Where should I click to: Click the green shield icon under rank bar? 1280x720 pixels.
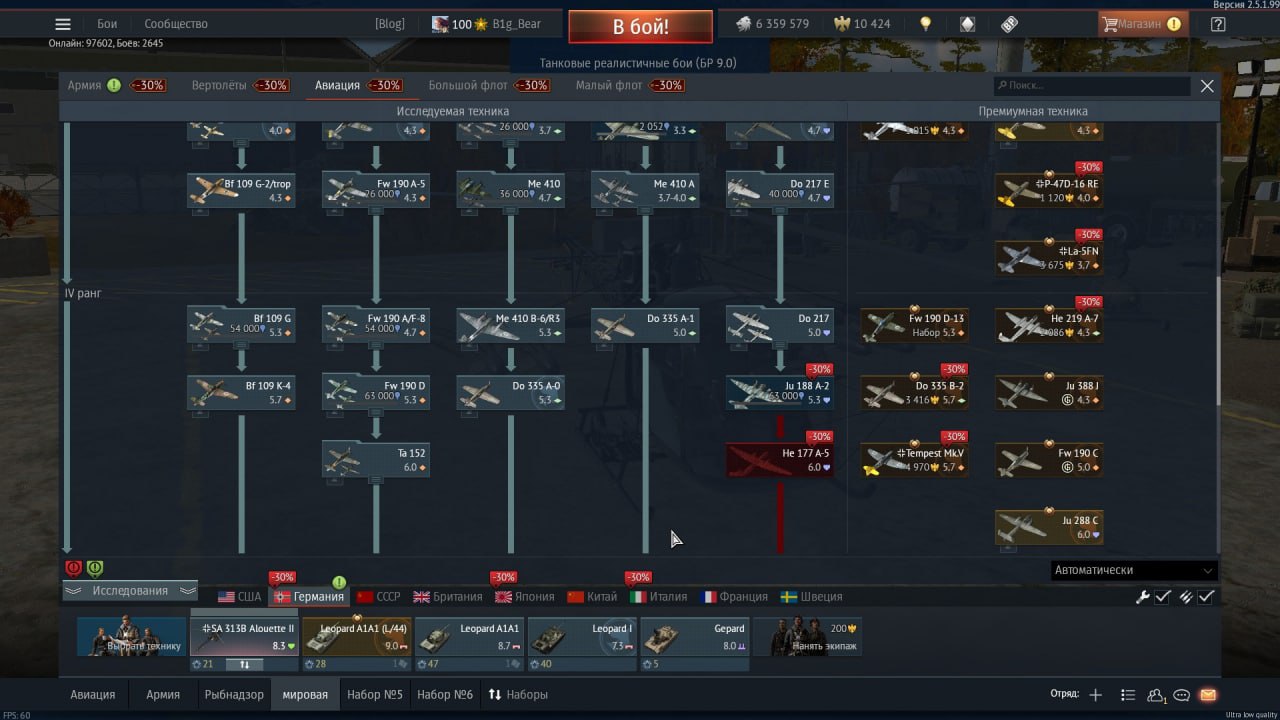(94, 568)
